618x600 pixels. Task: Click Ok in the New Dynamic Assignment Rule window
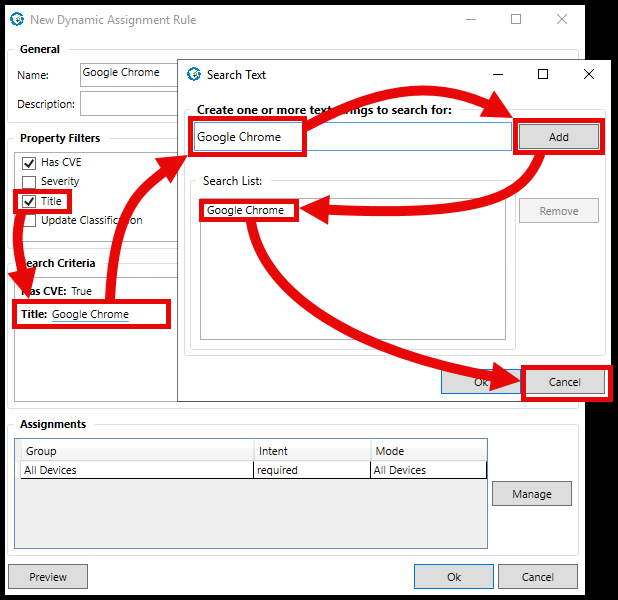tap(454, 577)
